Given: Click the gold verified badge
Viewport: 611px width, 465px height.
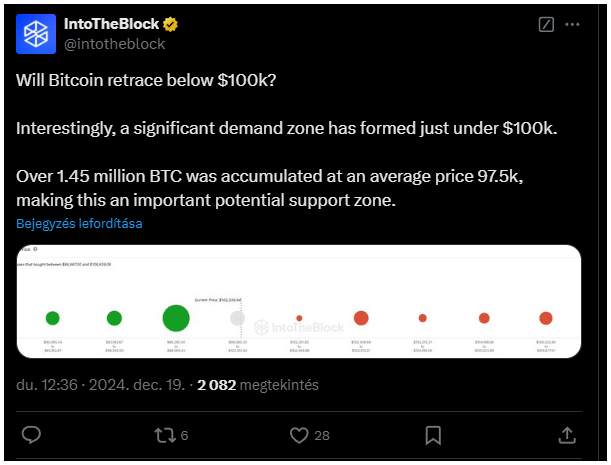Looking at the screenshot, I should [170, 24].
